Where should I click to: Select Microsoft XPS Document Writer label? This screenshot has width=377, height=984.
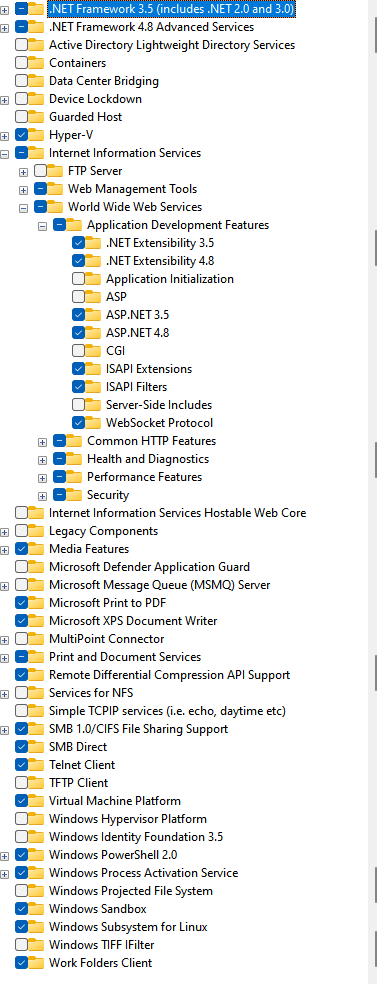[x=133, y=621]
